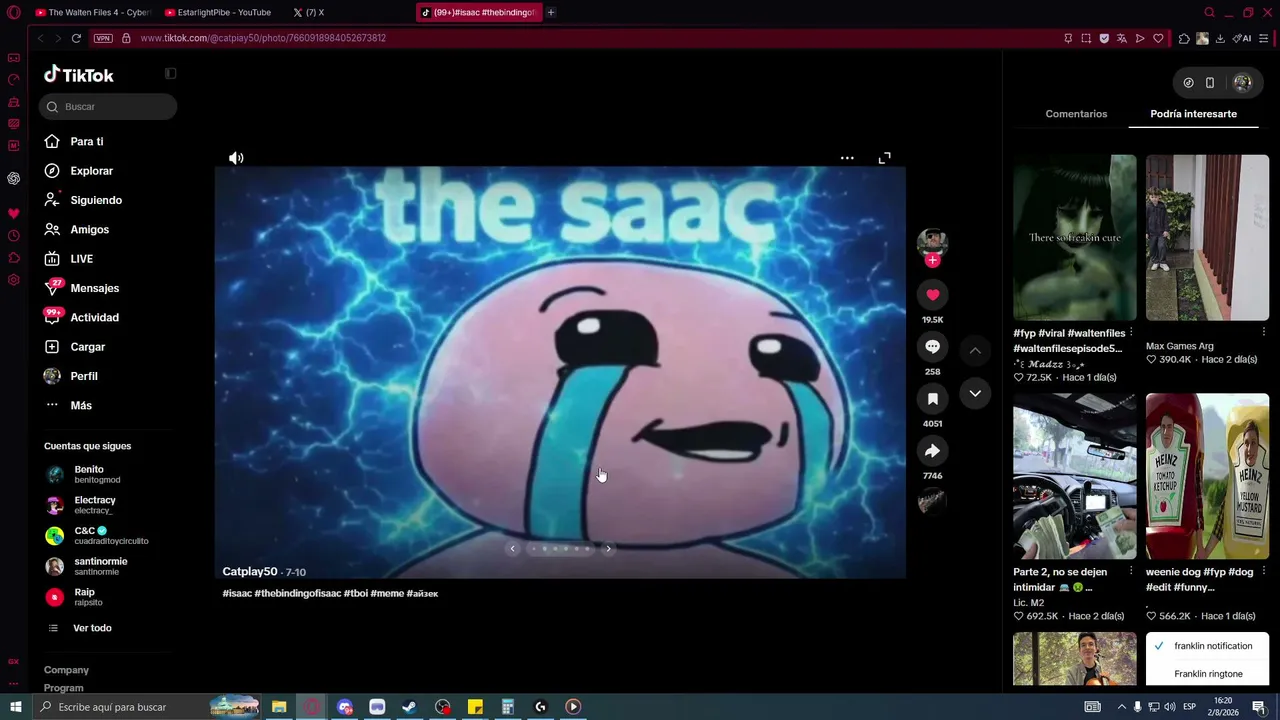Open TikTok coins icon in top pill
The width and height of the screenshot is (1280, 720).
(1188, 83)
